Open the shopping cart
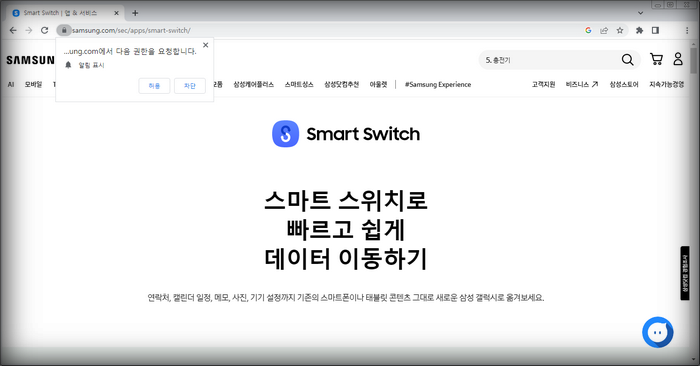 point(656,59)
